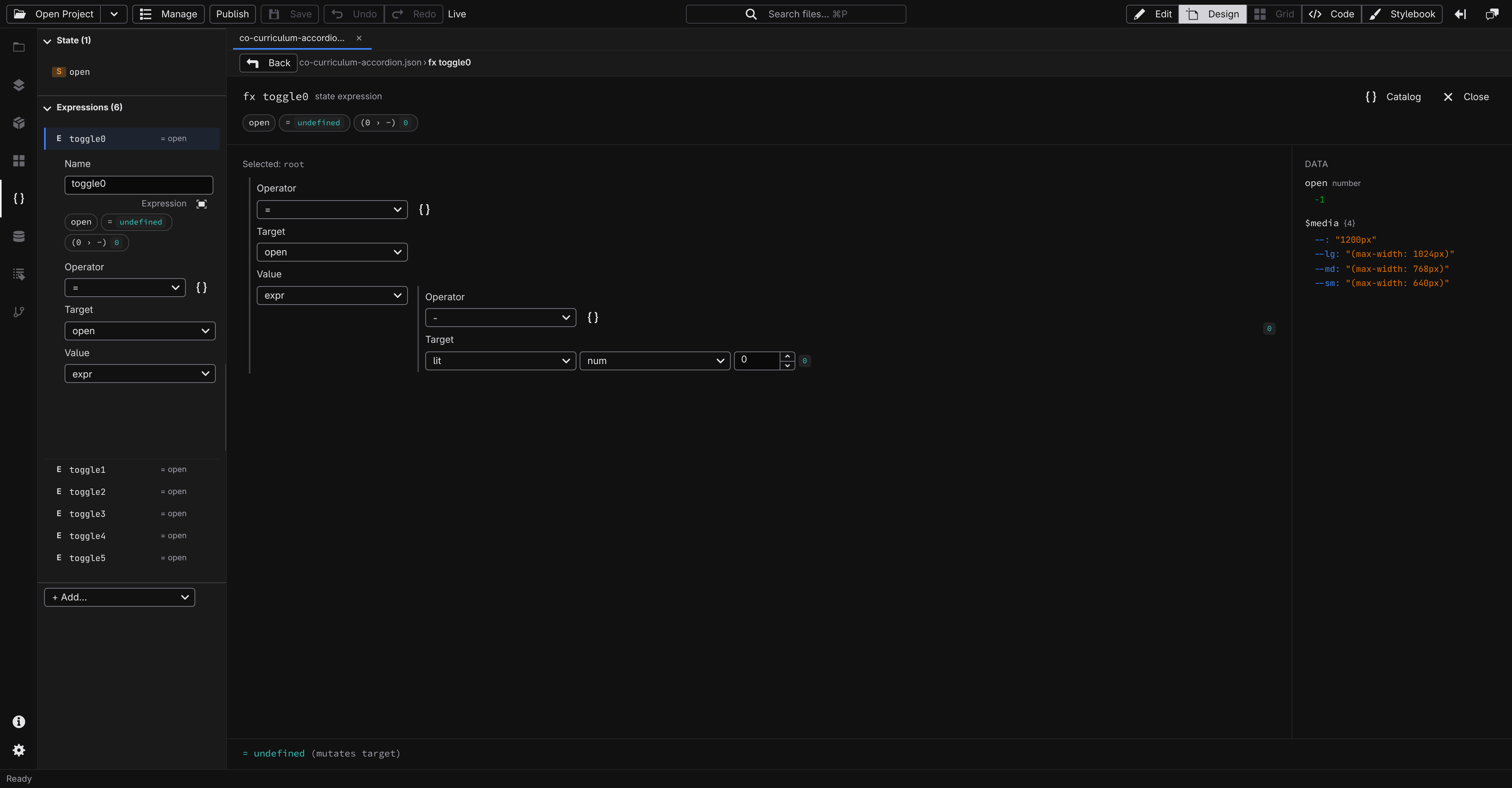Screen dimensions: 1512x788
Task: Click the Publish button
Action: pyautogui.click(x=232, y=14)
